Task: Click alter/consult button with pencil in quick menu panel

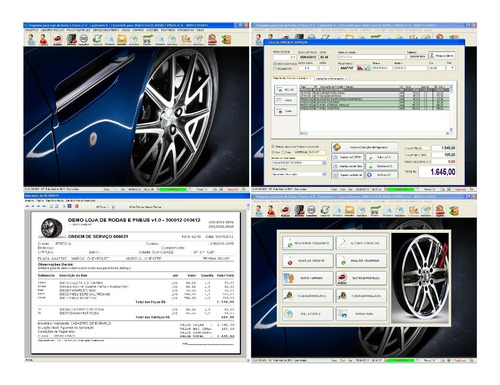Action: (362, 243)
